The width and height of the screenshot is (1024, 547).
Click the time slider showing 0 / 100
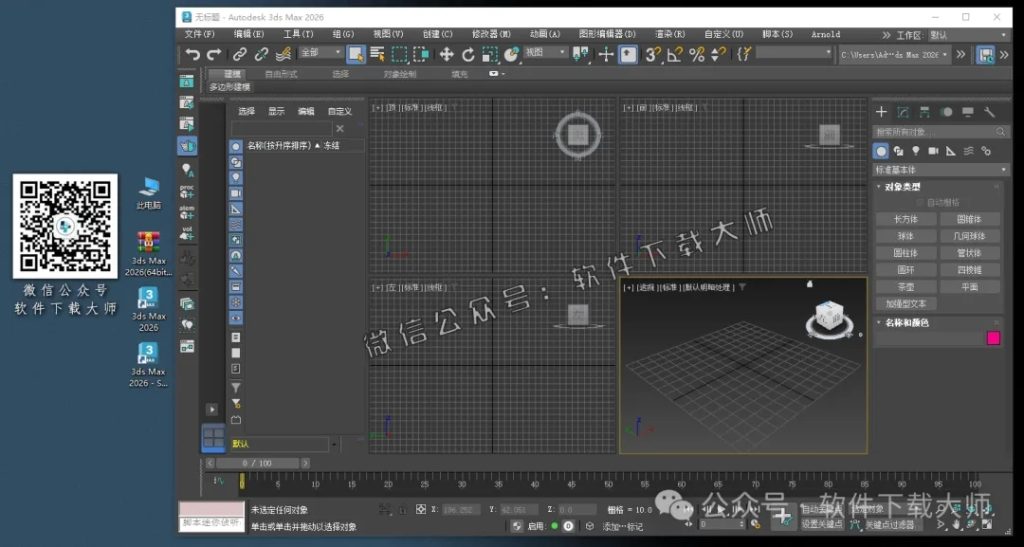pos(257,463)
